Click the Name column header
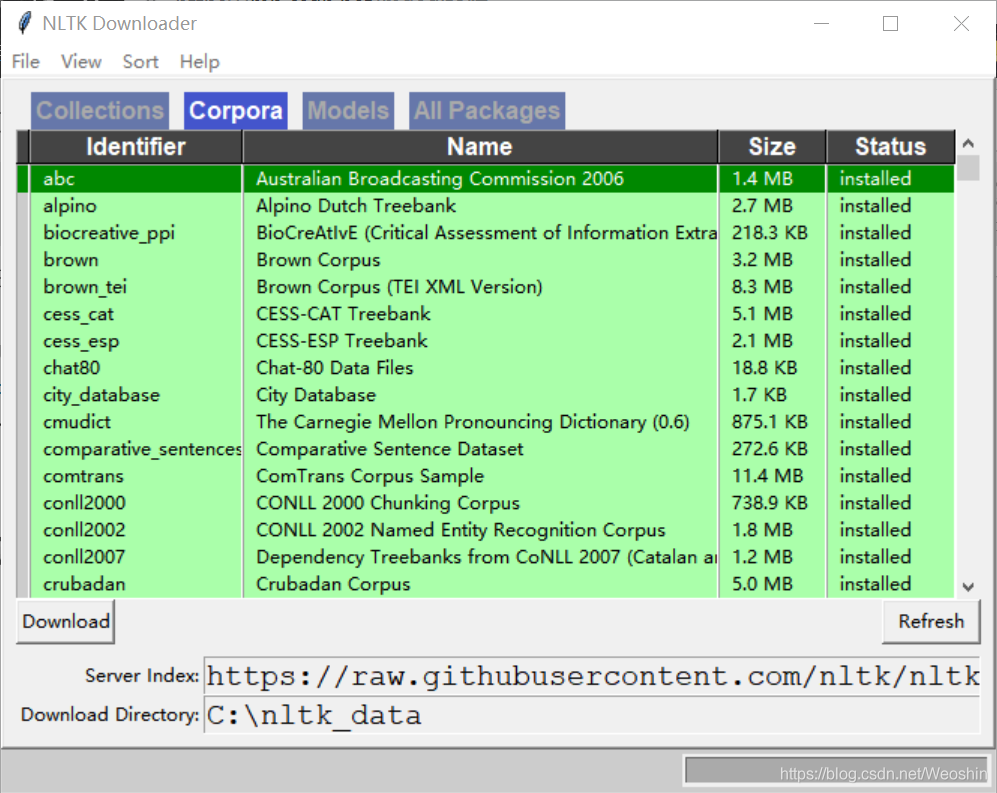997x793 pixels. pos(479,147)
